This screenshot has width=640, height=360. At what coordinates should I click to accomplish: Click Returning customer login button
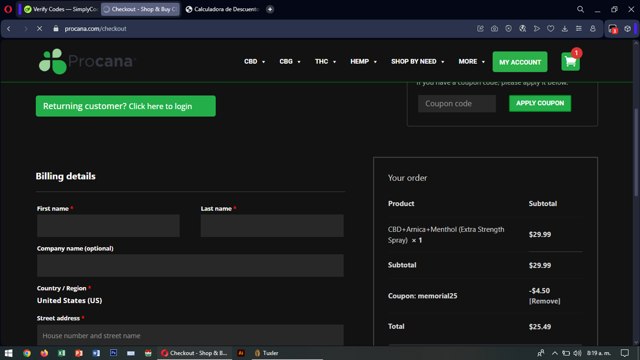(x=126, y=106)
